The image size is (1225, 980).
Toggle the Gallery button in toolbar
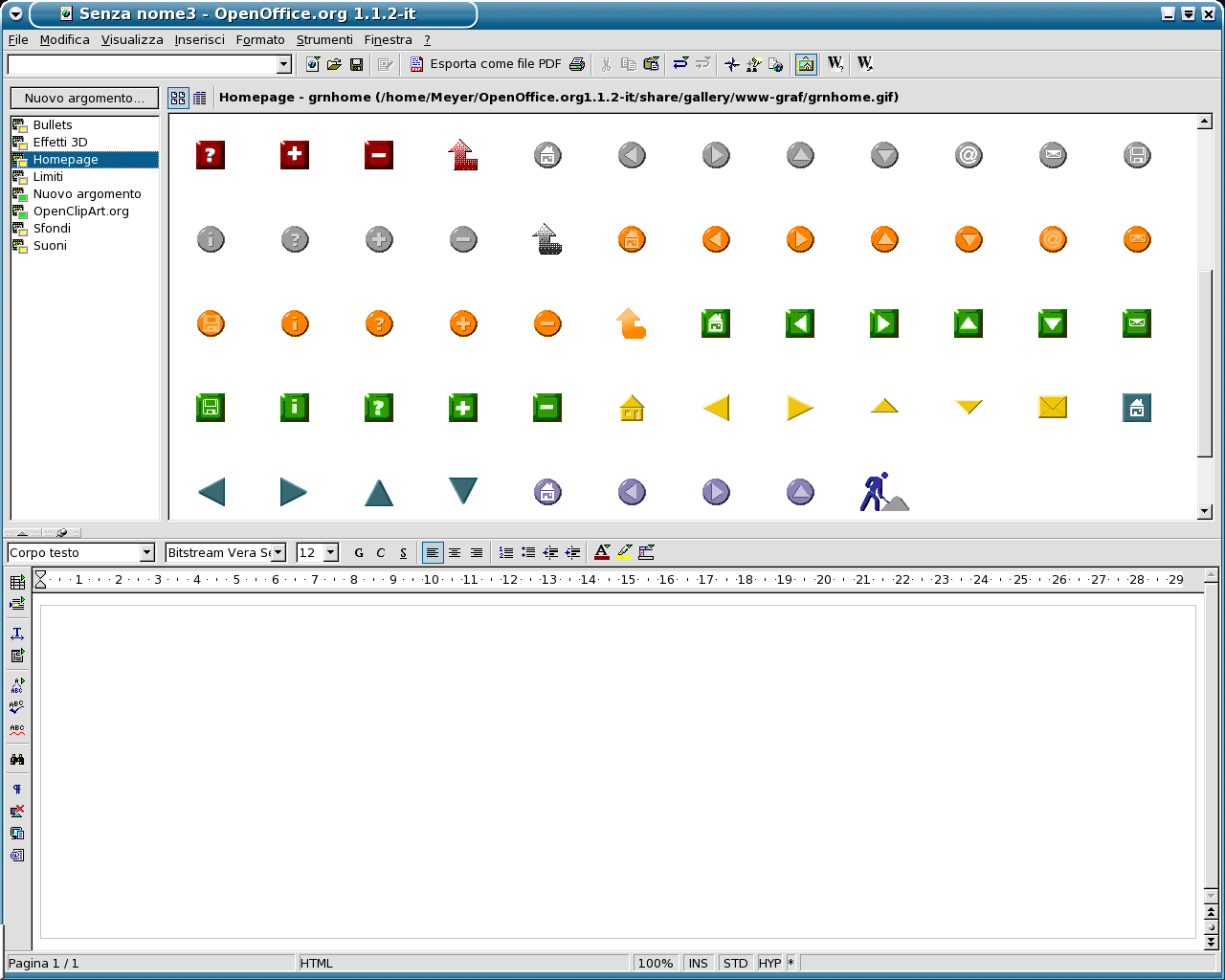[x=806, y=64]
